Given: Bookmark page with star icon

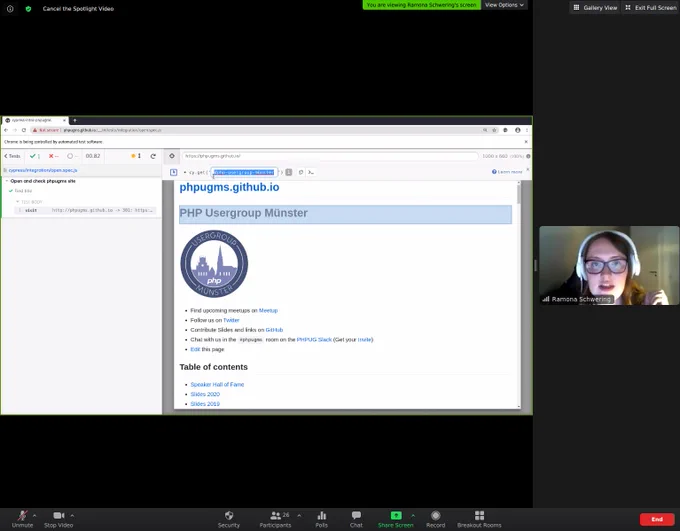Looking at the screenshot, I should coord(494,130).
